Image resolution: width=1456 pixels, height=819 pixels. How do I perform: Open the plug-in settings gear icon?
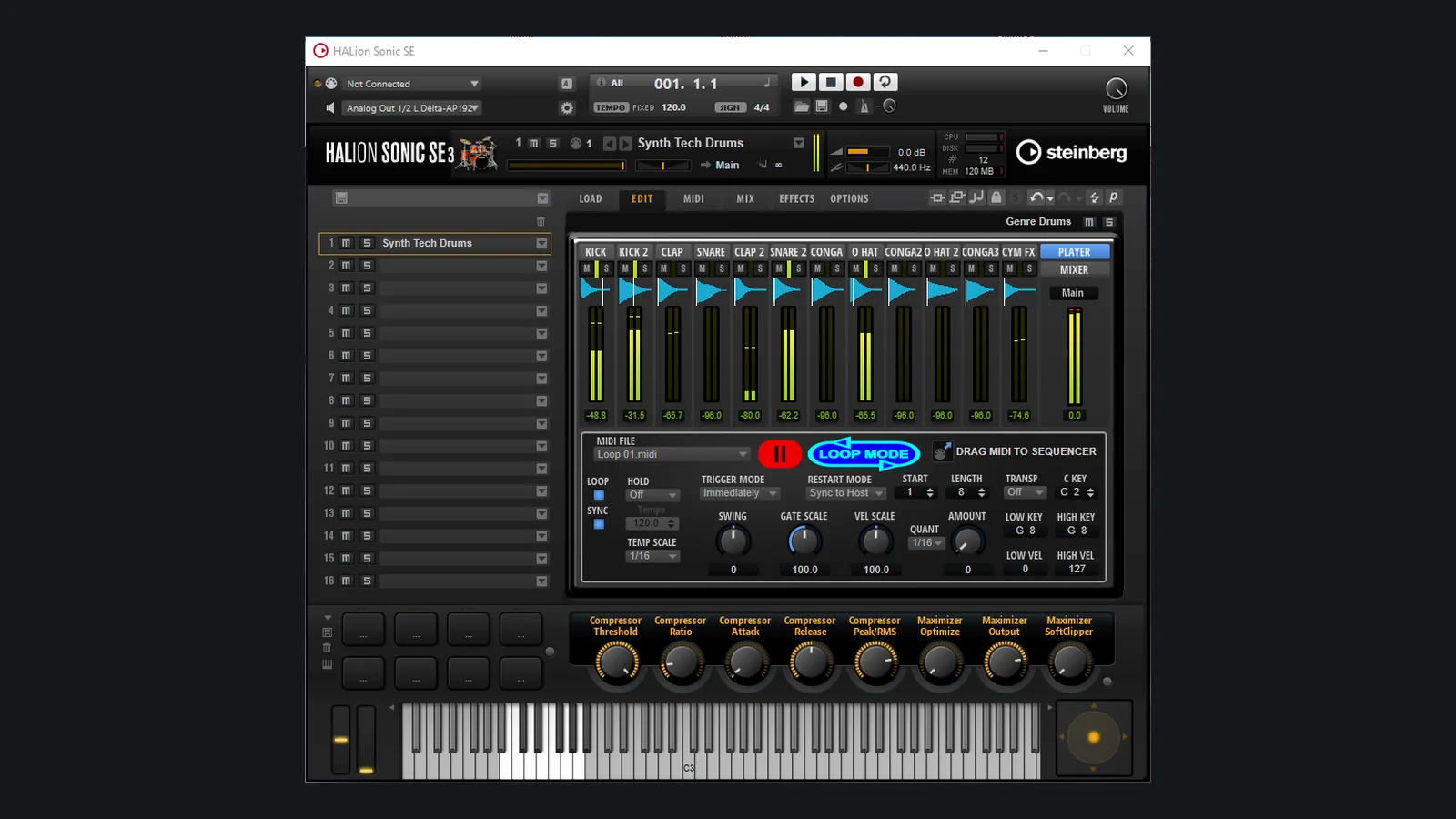(567, 107)
